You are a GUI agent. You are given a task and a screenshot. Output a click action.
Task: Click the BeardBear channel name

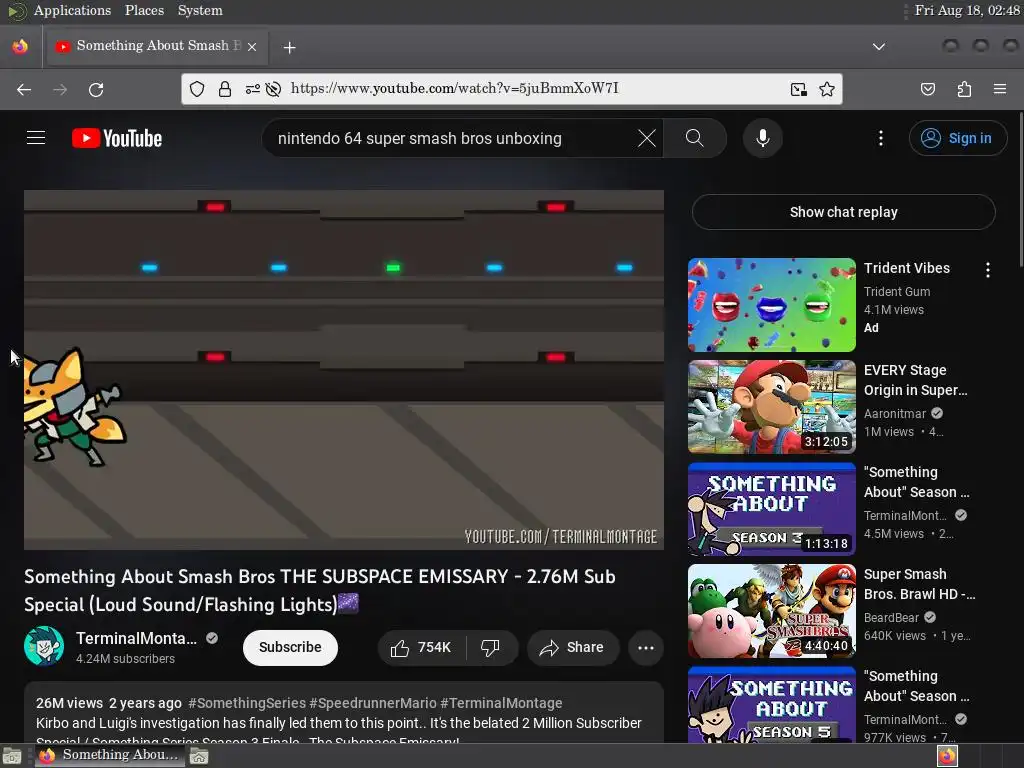coord(891,618)
